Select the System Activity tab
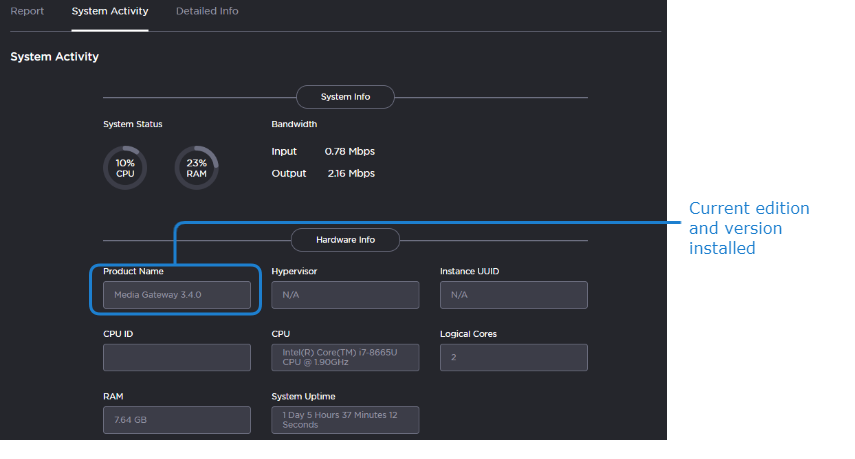Viewport: 855px width, 459px height. point(110,11)
